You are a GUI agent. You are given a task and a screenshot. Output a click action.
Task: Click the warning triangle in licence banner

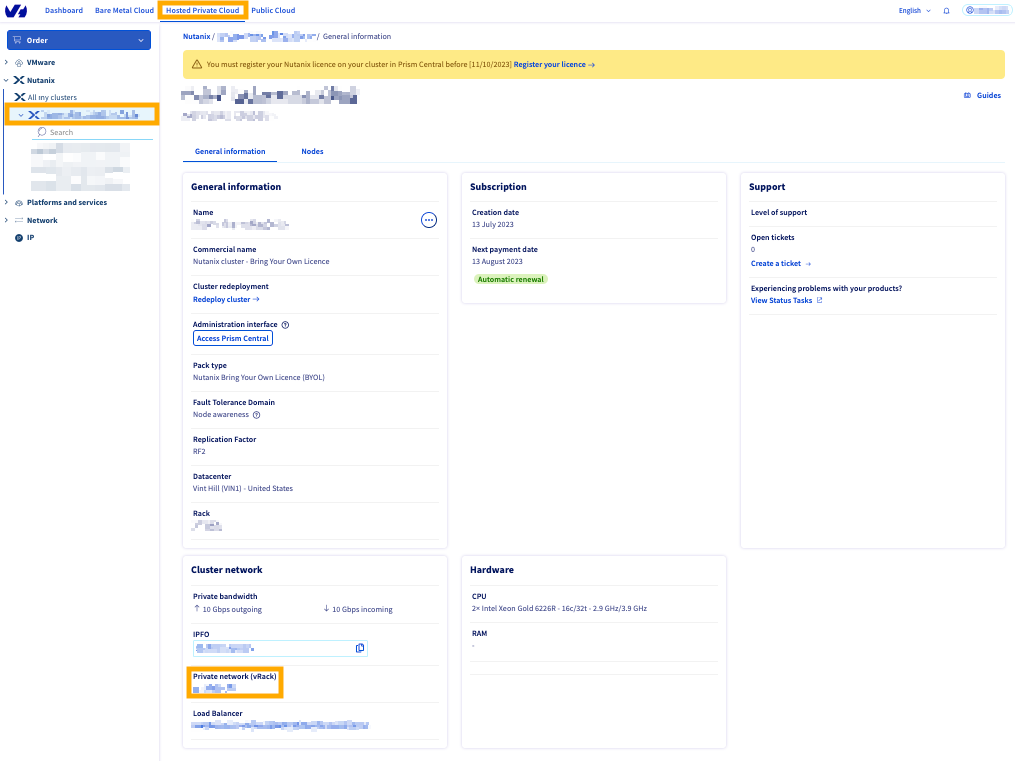click(x=197, y=64)
